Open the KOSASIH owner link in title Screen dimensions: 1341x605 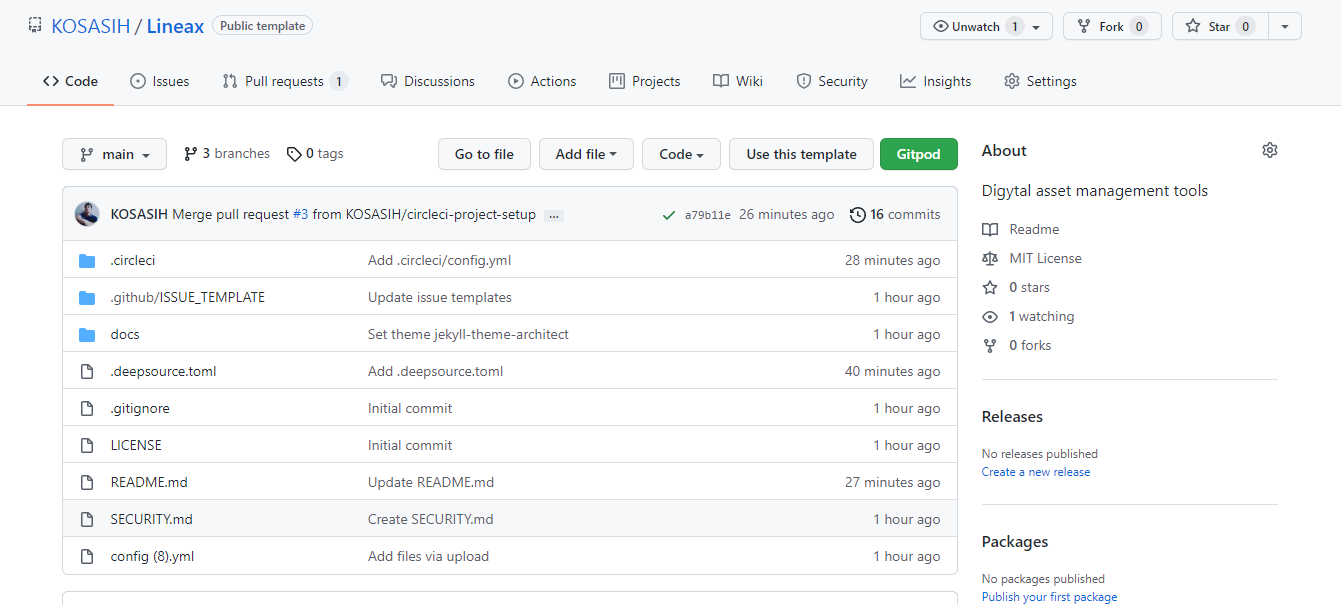[91, 27]
